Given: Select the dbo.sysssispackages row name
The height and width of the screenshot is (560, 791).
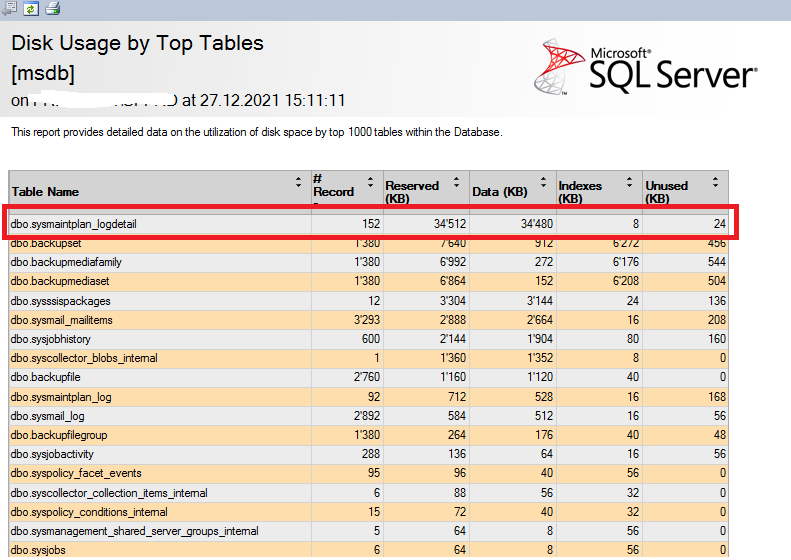Looking at the screenshot, I should coord(61,301).
